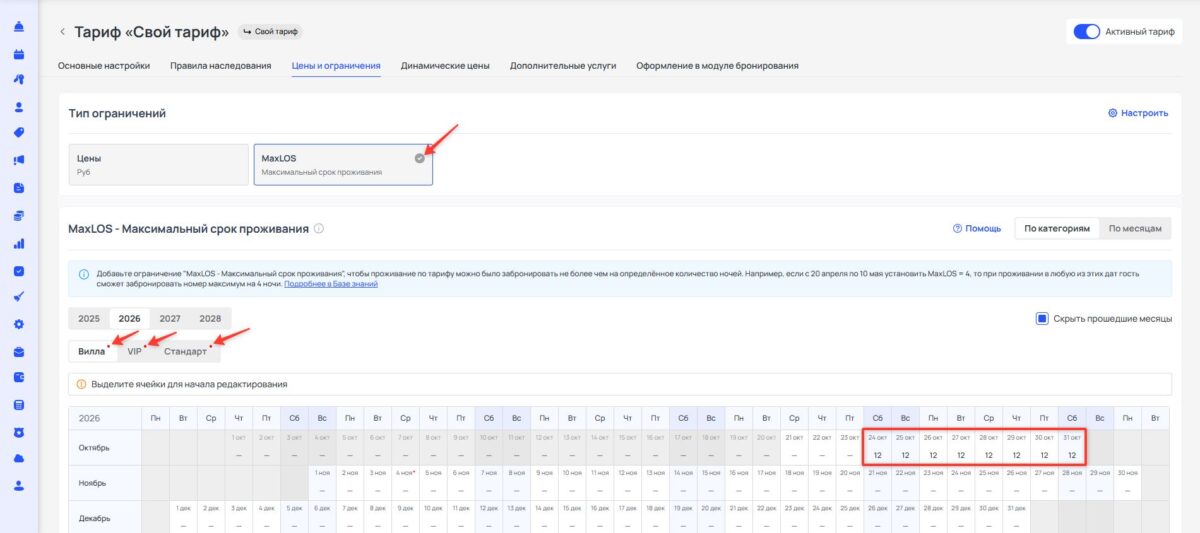
Task: Click the Настроить button
Action: coord(1138,113)
